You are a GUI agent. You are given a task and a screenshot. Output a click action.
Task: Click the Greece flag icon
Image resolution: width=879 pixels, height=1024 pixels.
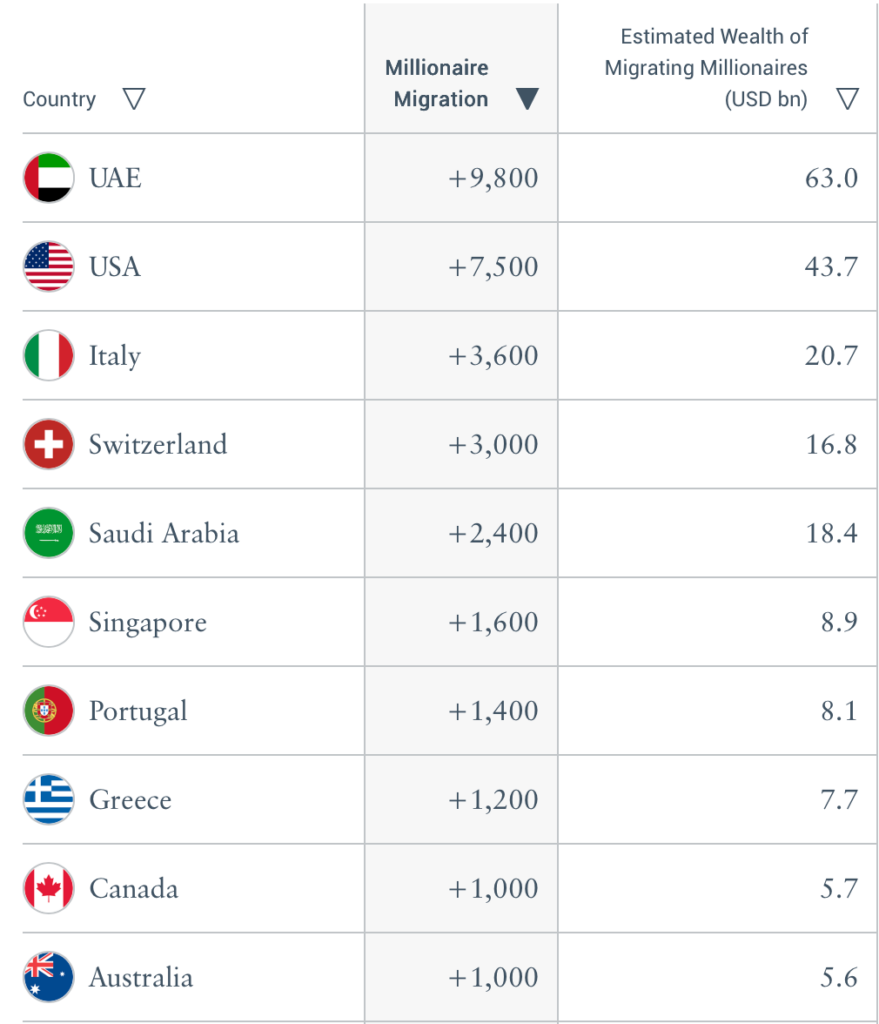coord(48,800)
